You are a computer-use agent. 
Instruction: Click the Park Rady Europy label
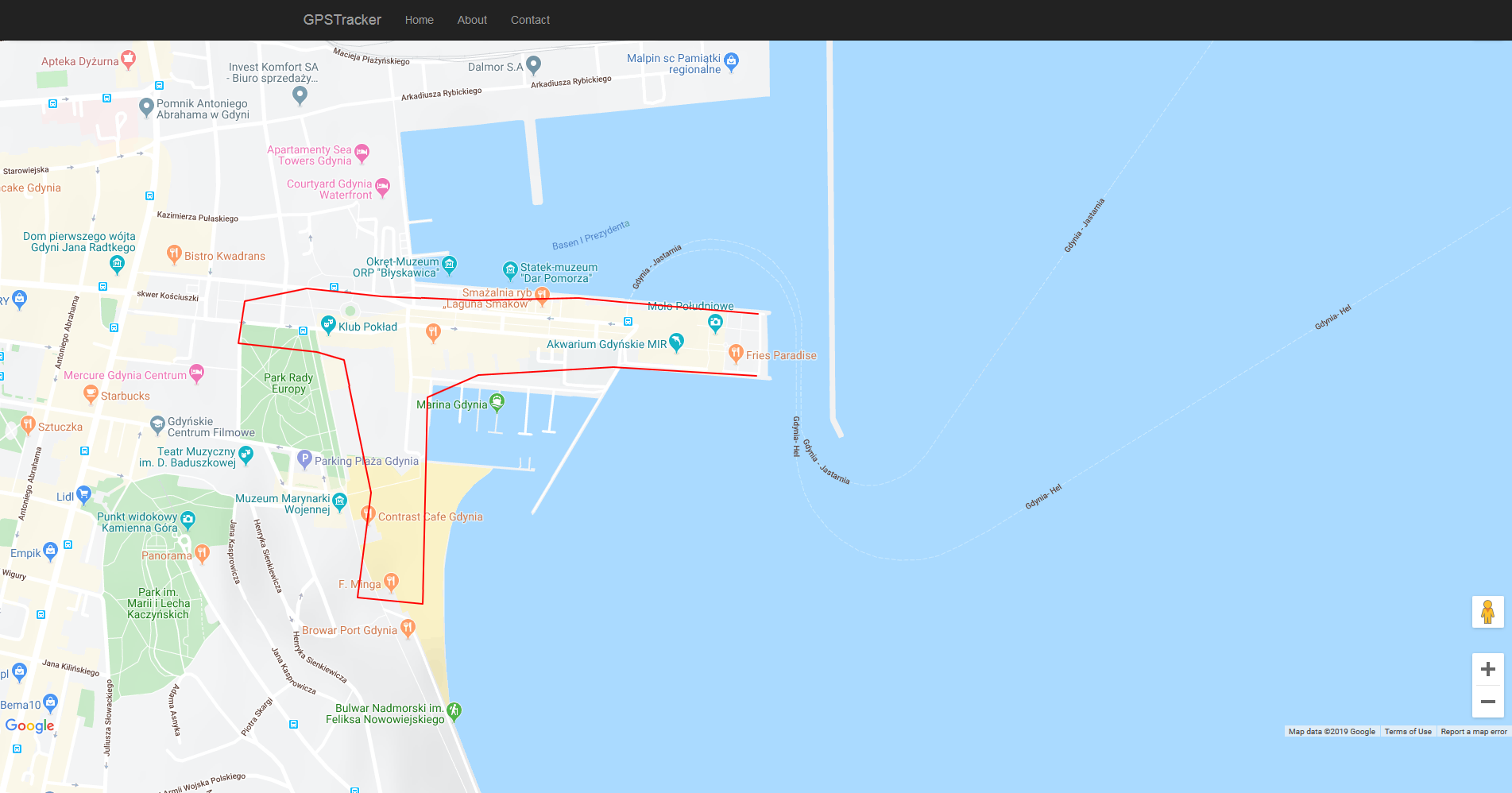[x=288, y=383]
